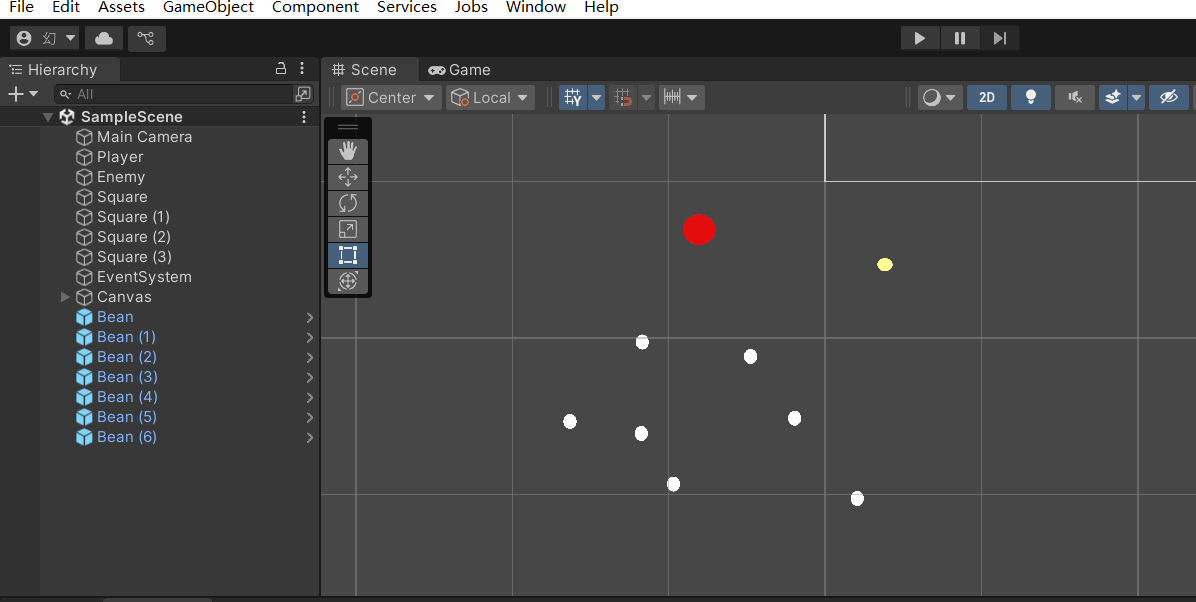Click the version control icon

click(x=146, y=38)
